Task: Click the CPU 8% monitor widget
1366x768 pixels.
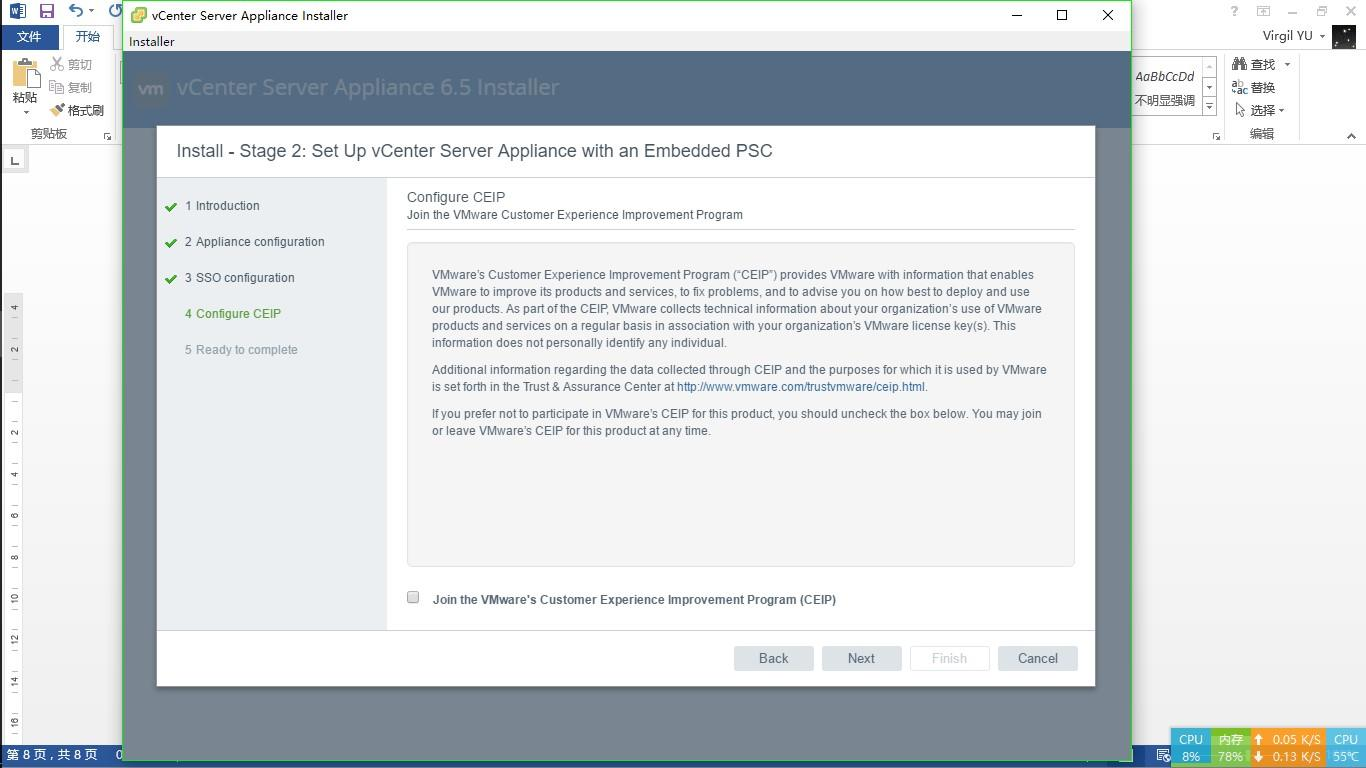Action: pos(1190,748)
